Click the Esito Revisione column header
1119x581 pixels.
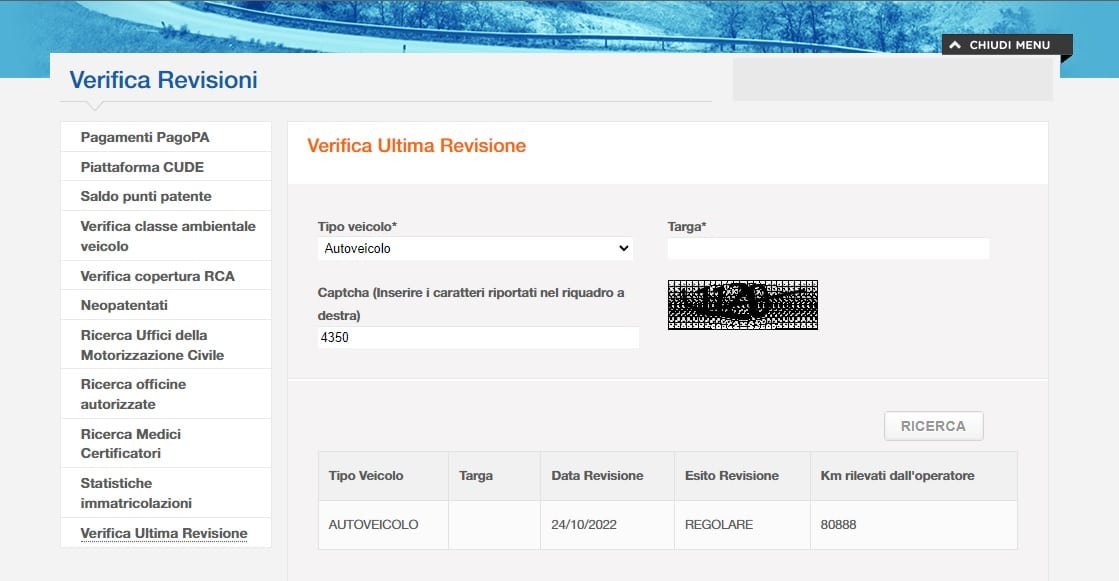(x=742, y=476)
